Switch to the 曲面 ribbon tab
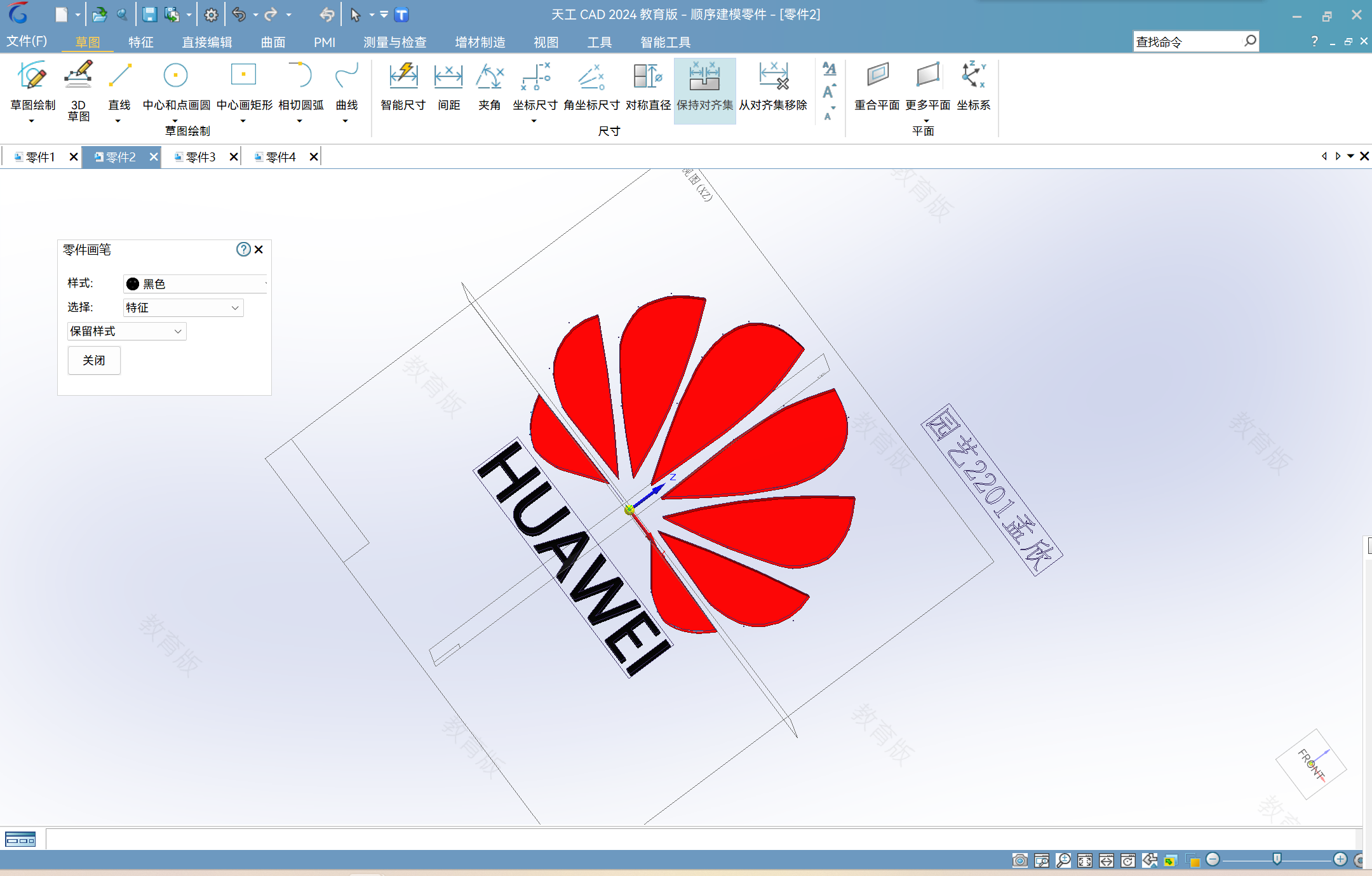The image size is (1372, 876). tap(273, 42)
